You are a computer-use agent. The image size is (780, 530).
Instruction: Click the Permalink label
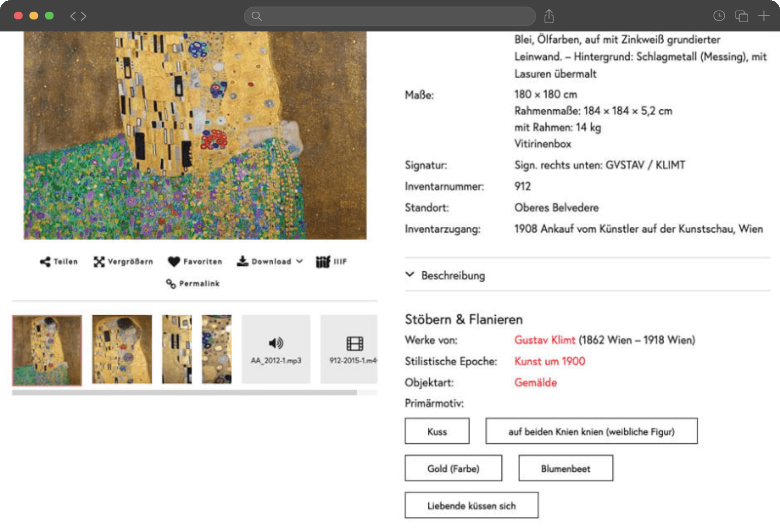click(x=199, y=284)
